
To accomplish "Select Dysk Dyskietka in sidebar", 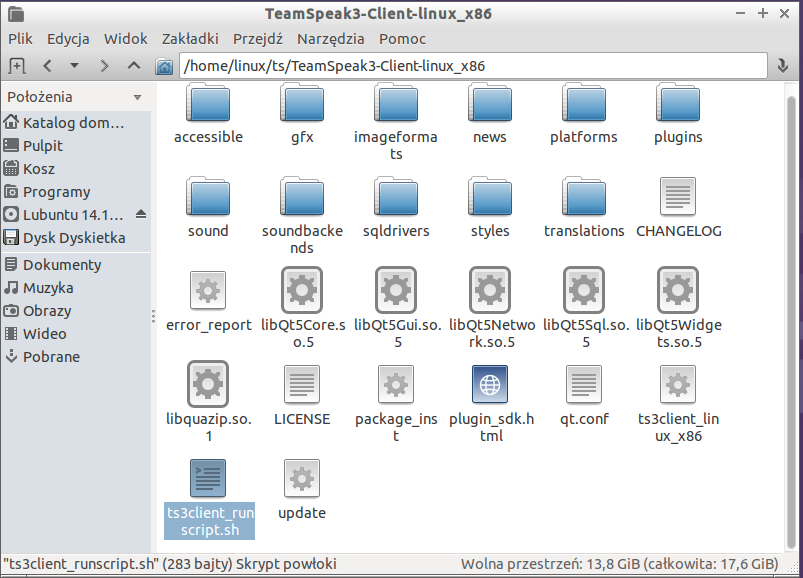I will (x=76, y=238).
